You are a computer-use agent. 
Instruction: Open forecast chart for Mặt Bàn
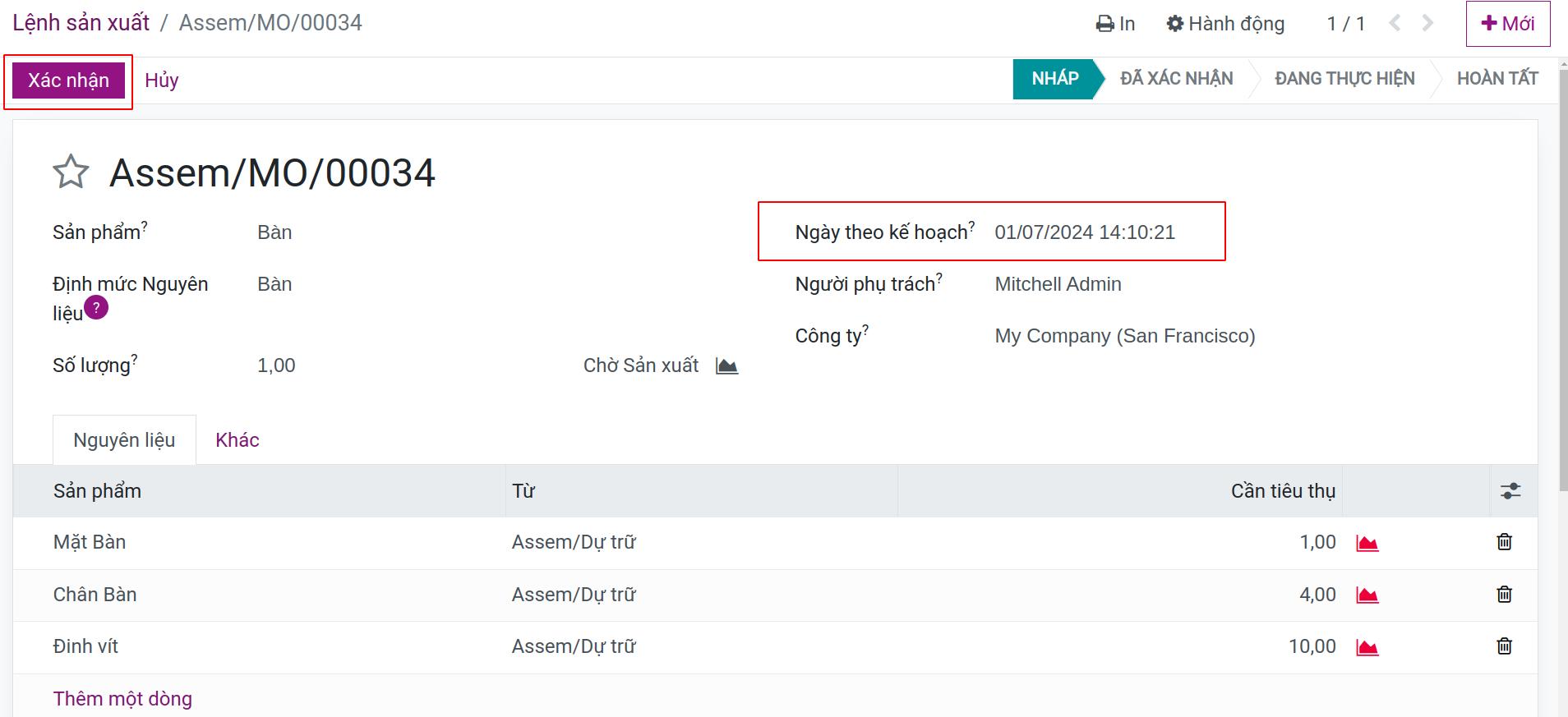pyautogui.click(x=1367, y=543)
